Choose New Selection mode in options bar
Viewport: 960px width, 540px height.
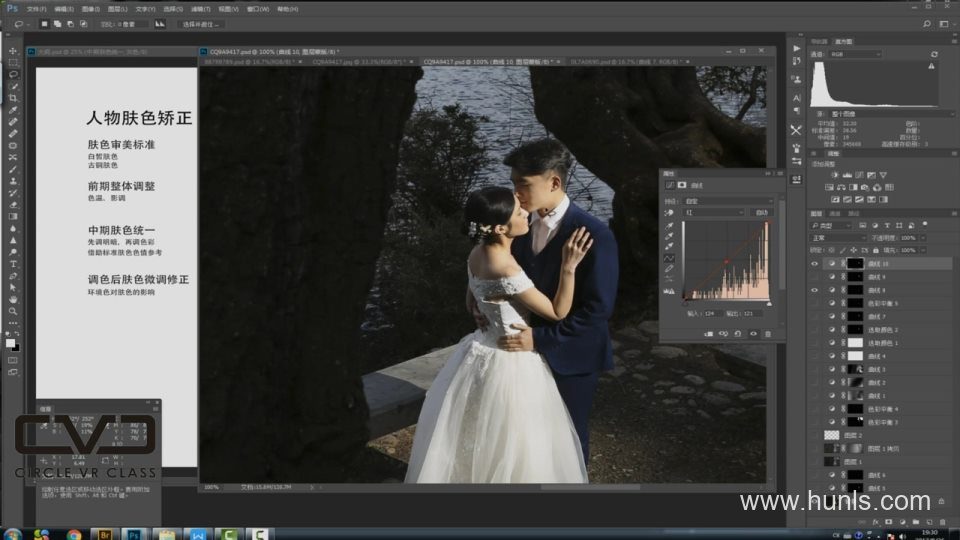point(44,24)
